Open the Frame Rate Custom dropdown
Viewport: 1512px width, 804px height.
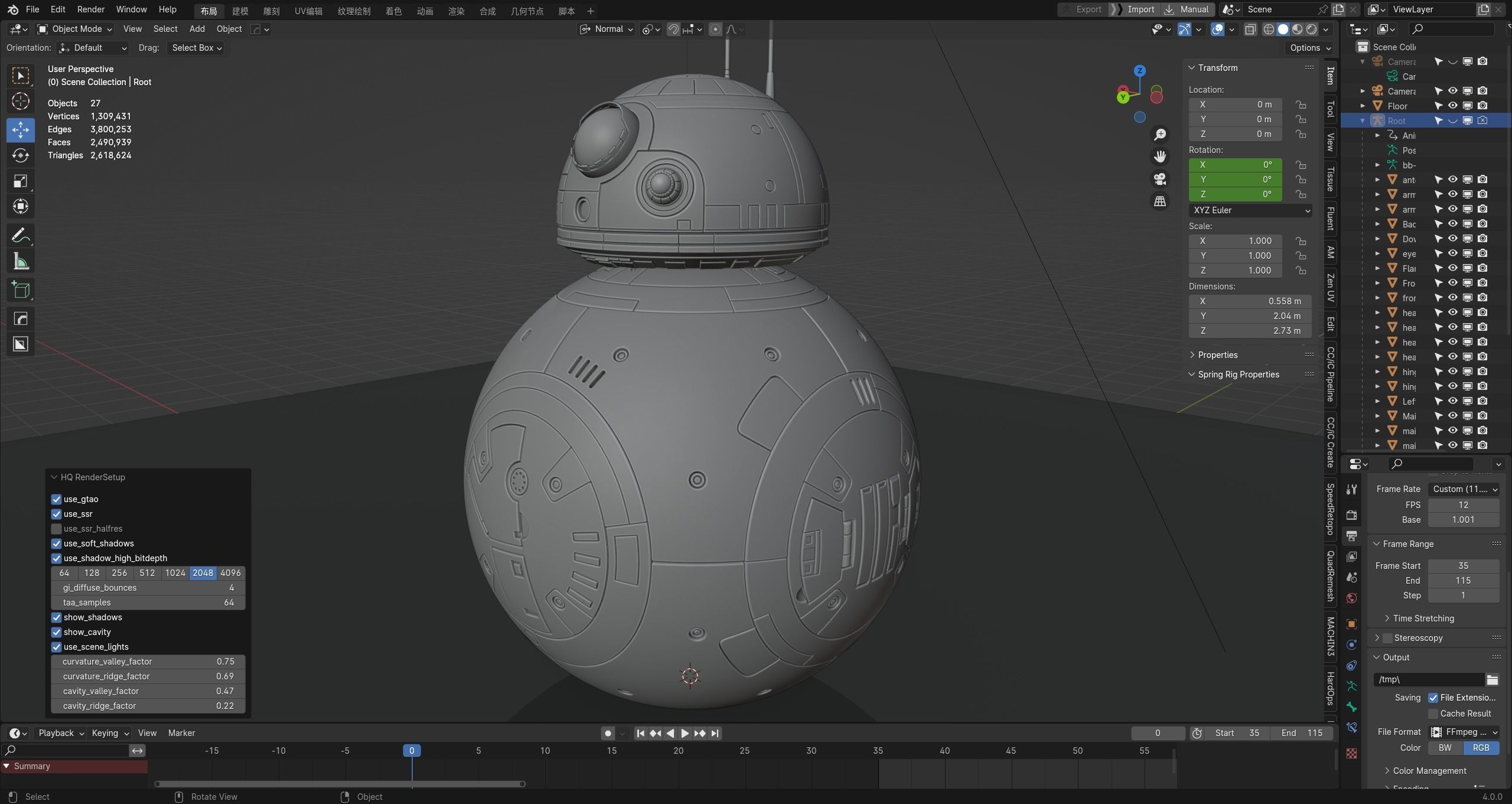tap(1464, 489)
